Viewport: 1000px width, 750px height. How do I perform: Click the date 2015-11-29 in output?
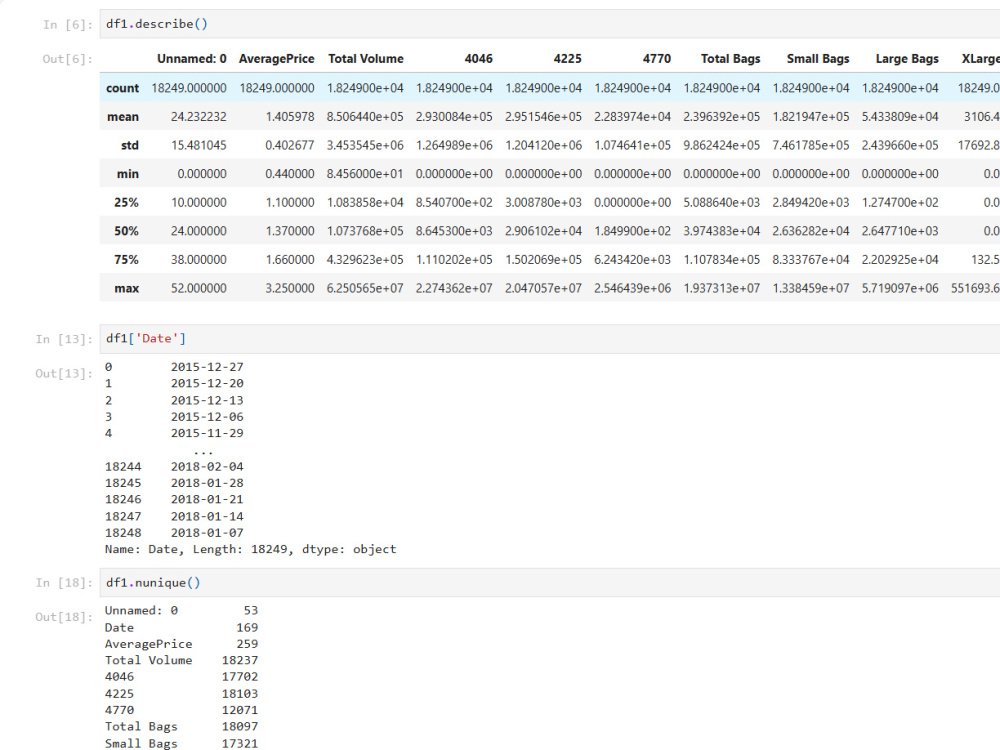point(207,433)
